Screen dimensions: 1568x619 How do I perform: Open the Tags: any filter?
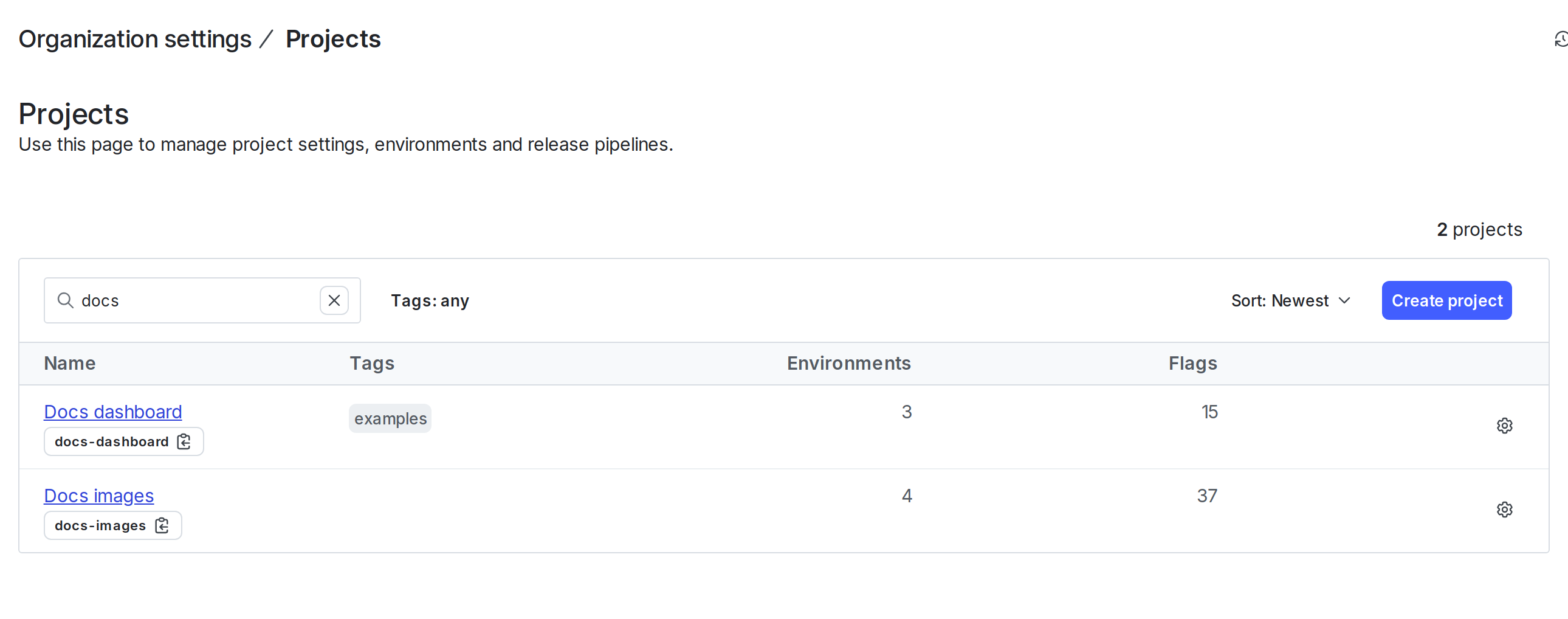(430, 300)
